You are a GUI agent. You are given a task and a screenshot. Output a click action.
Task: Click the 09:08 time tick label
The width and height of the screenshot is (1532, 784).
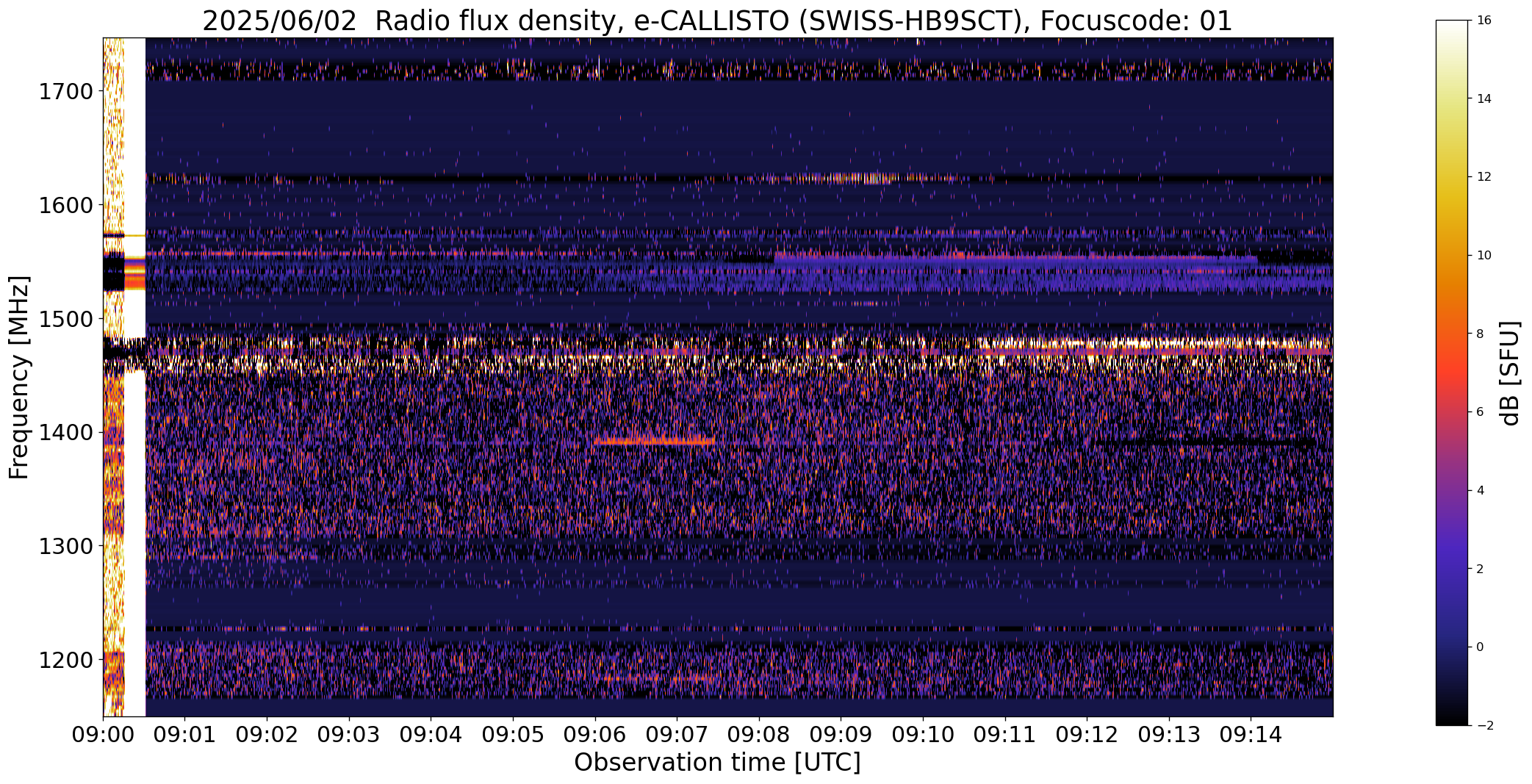(759, 735)
